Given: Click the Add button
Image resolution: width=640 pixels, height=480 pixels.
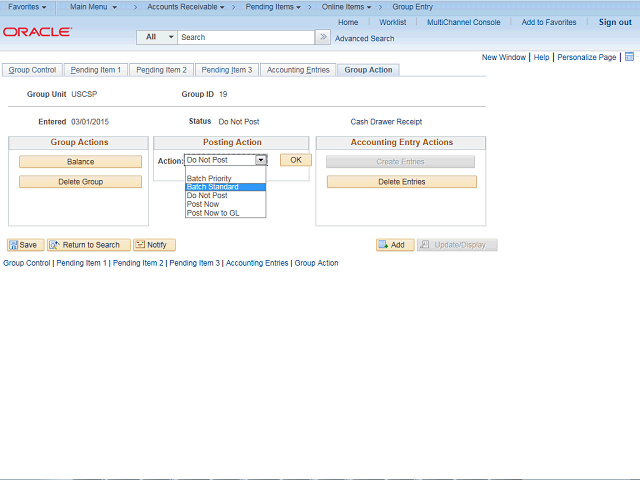Looking at the screenshot, I should pyautogui.click(x=395, y=245).
